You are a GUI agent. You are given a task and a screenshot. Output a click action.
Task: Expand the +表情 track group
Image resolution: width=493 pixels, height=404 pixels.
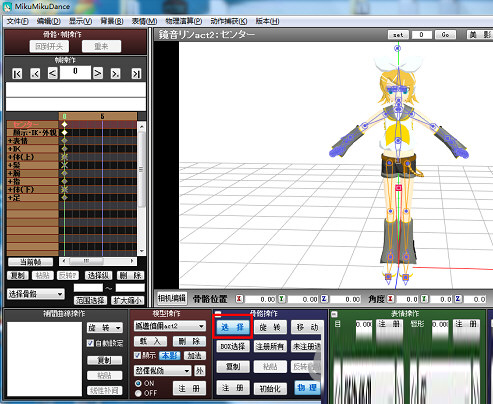10,141
